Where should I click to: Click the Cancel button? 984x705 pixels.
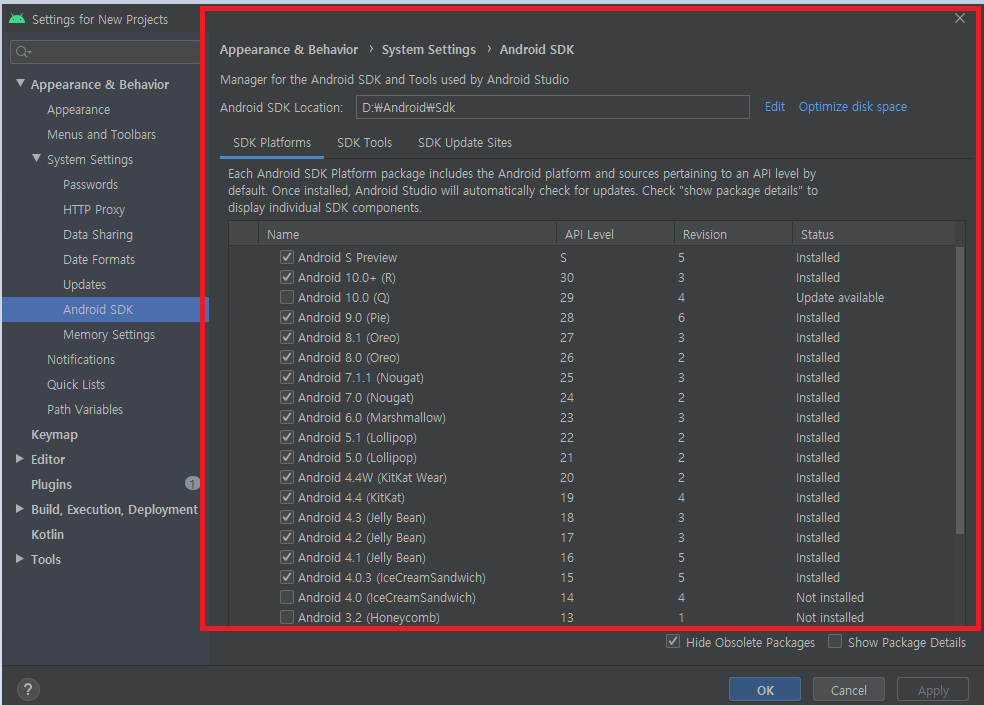click(848, 690)
